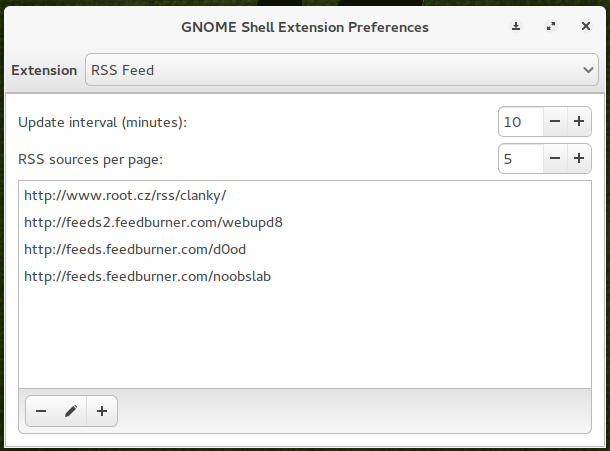610x451 pixels.
Task: Expand the combo box chevron arrow
Action: coord(588,70)
